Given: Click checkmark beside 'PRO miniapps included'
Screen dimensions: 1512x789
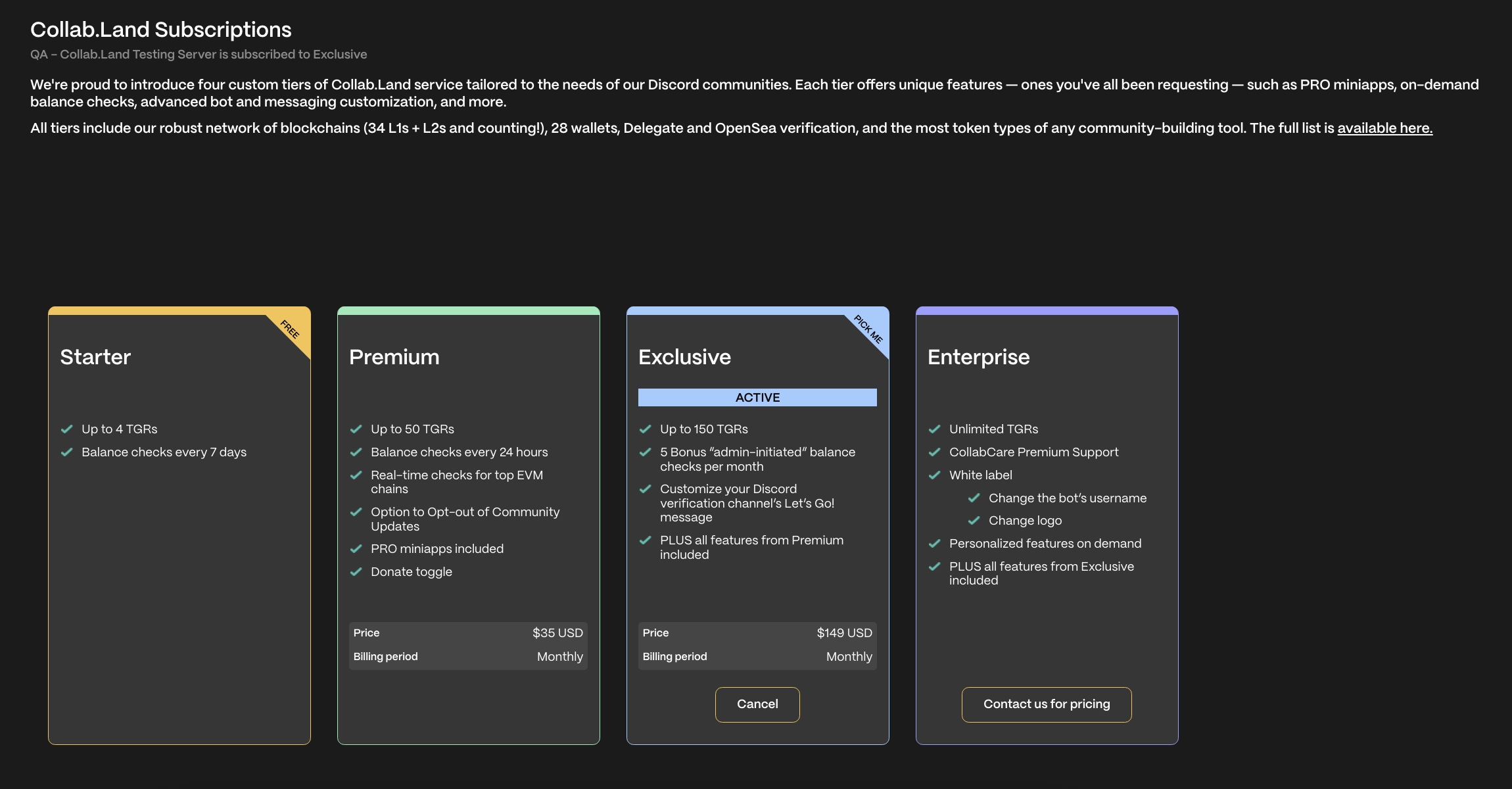Looking at the screenshot, I should tap(356, 549).
